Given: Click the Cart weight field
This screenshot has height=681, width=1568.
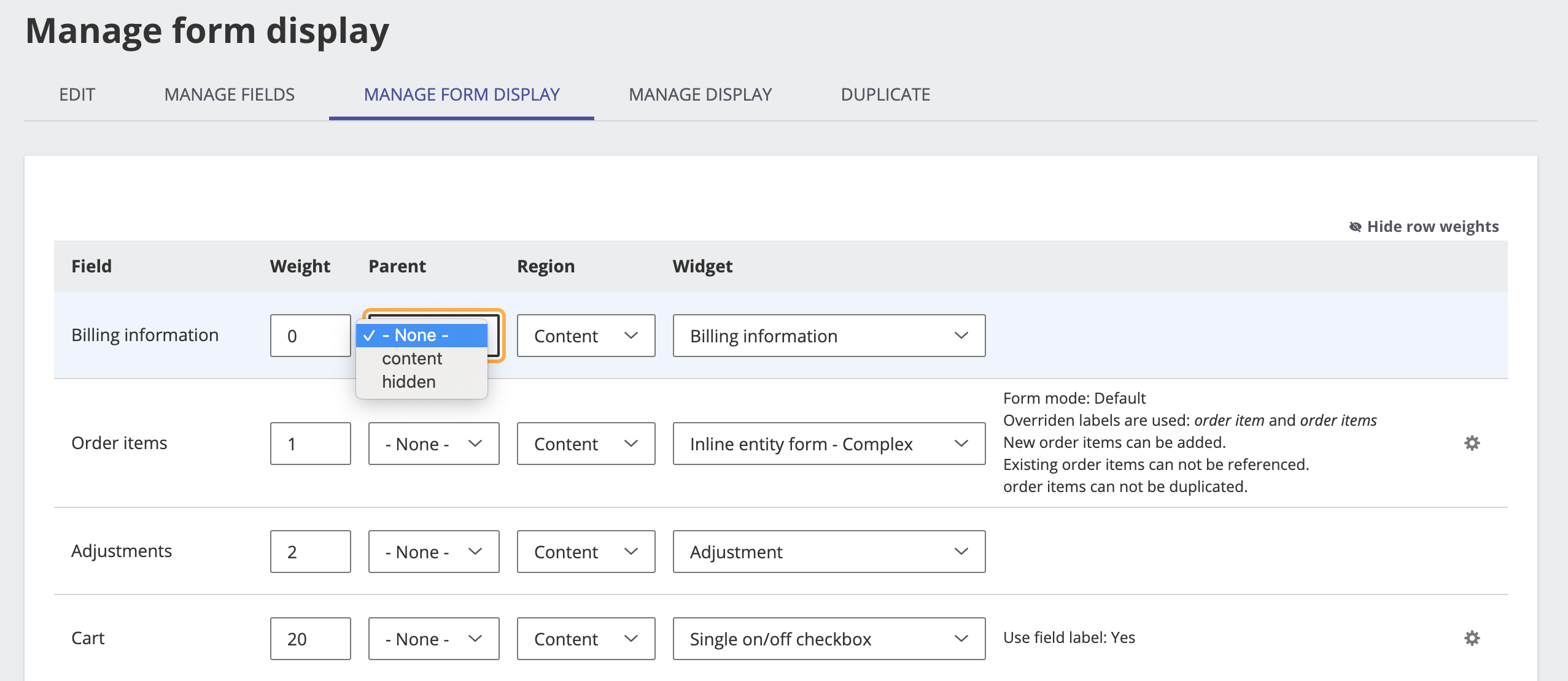Looking at the screenshot, I should 310,639.
